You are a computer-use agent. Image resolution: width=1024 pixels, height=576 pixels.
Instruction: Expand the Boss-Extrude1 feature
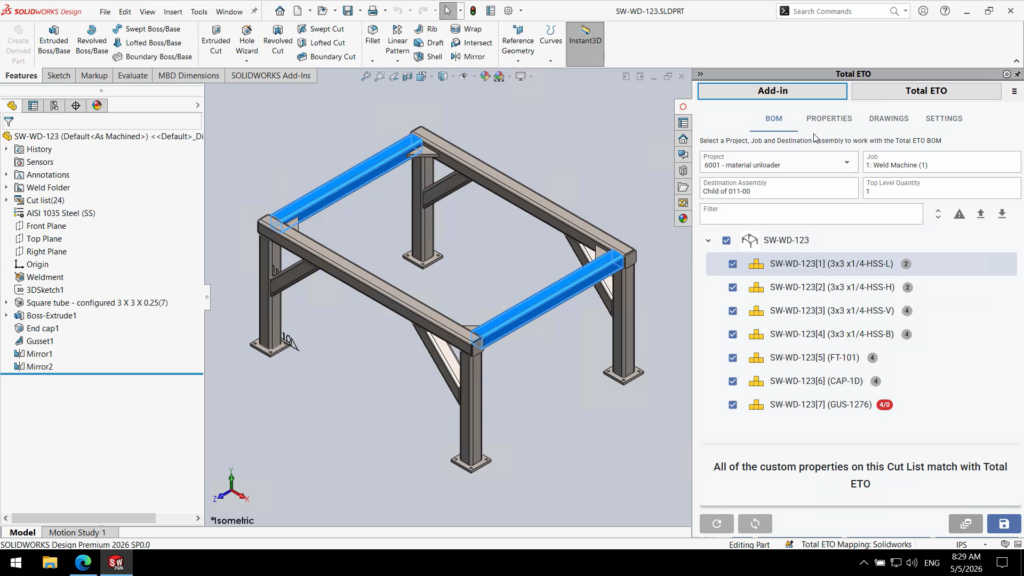point(7,315)
